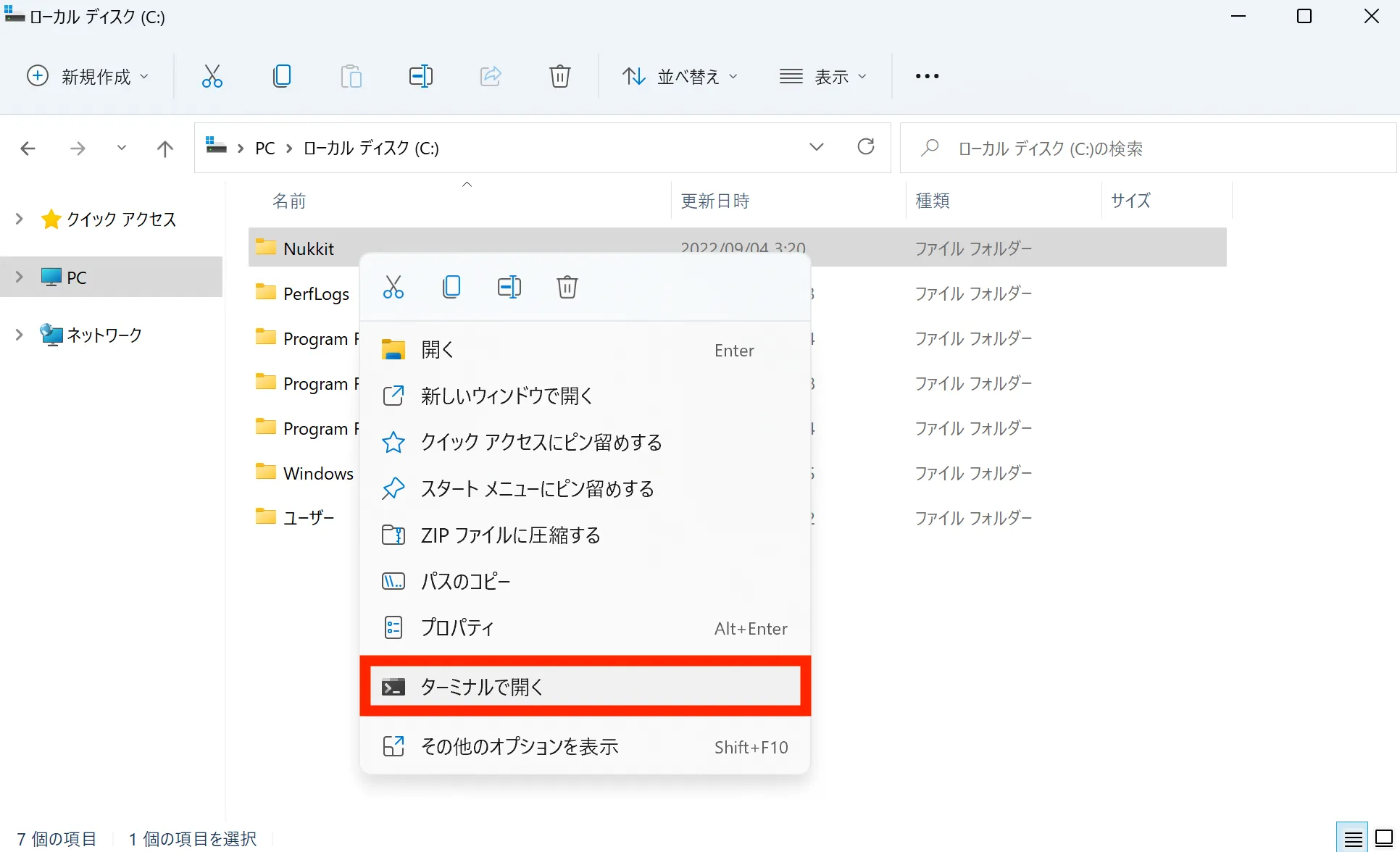Click the search magnifier icon

(930, 148)
